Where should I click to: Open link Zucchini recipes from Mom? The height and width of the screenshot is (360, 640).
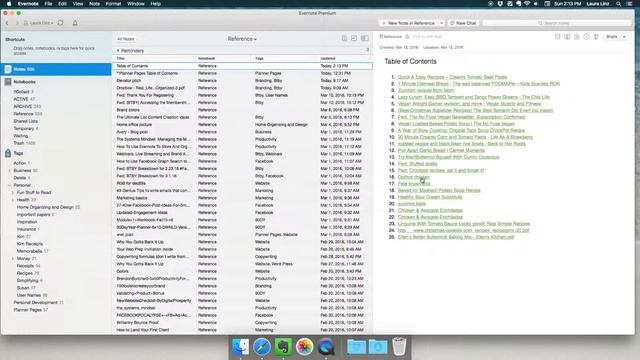tap(426, 90)
